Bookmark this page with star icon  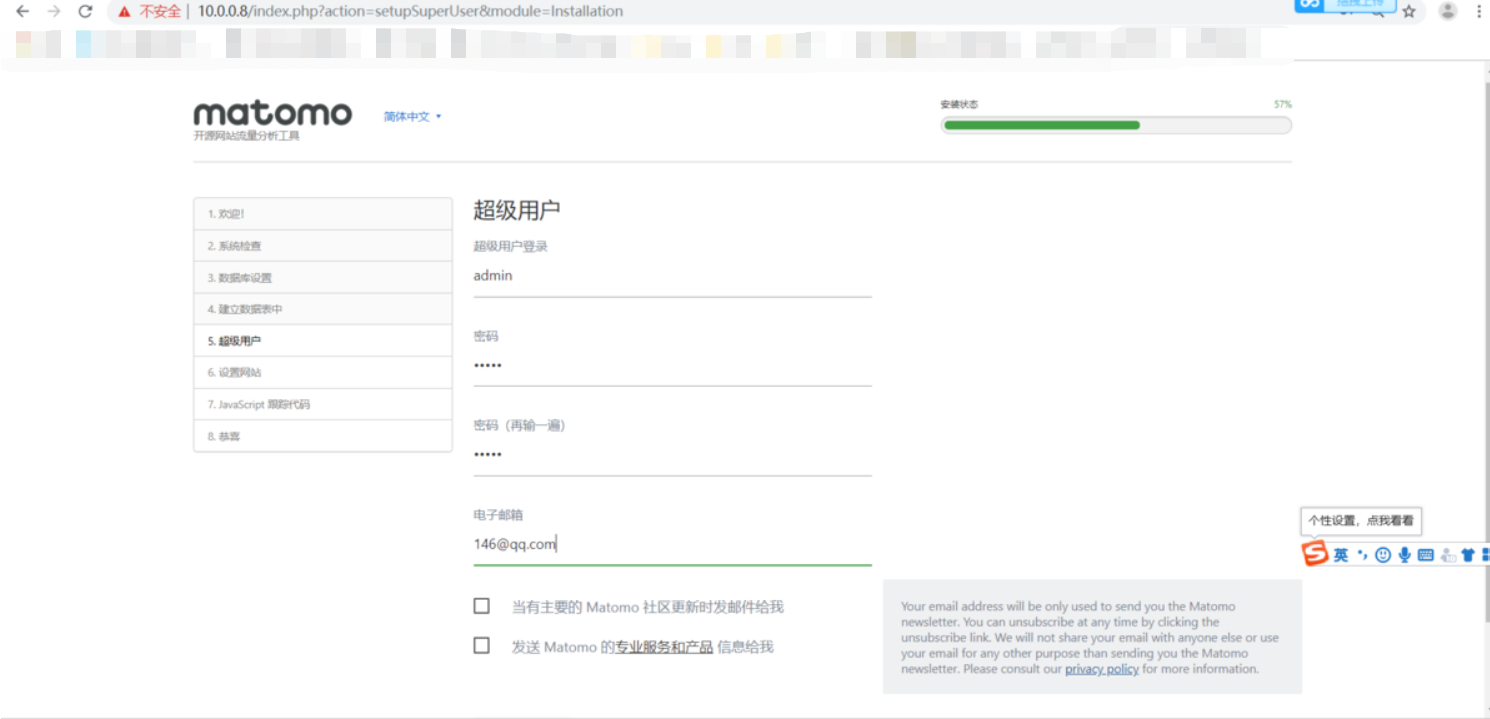coord(1409,12)
